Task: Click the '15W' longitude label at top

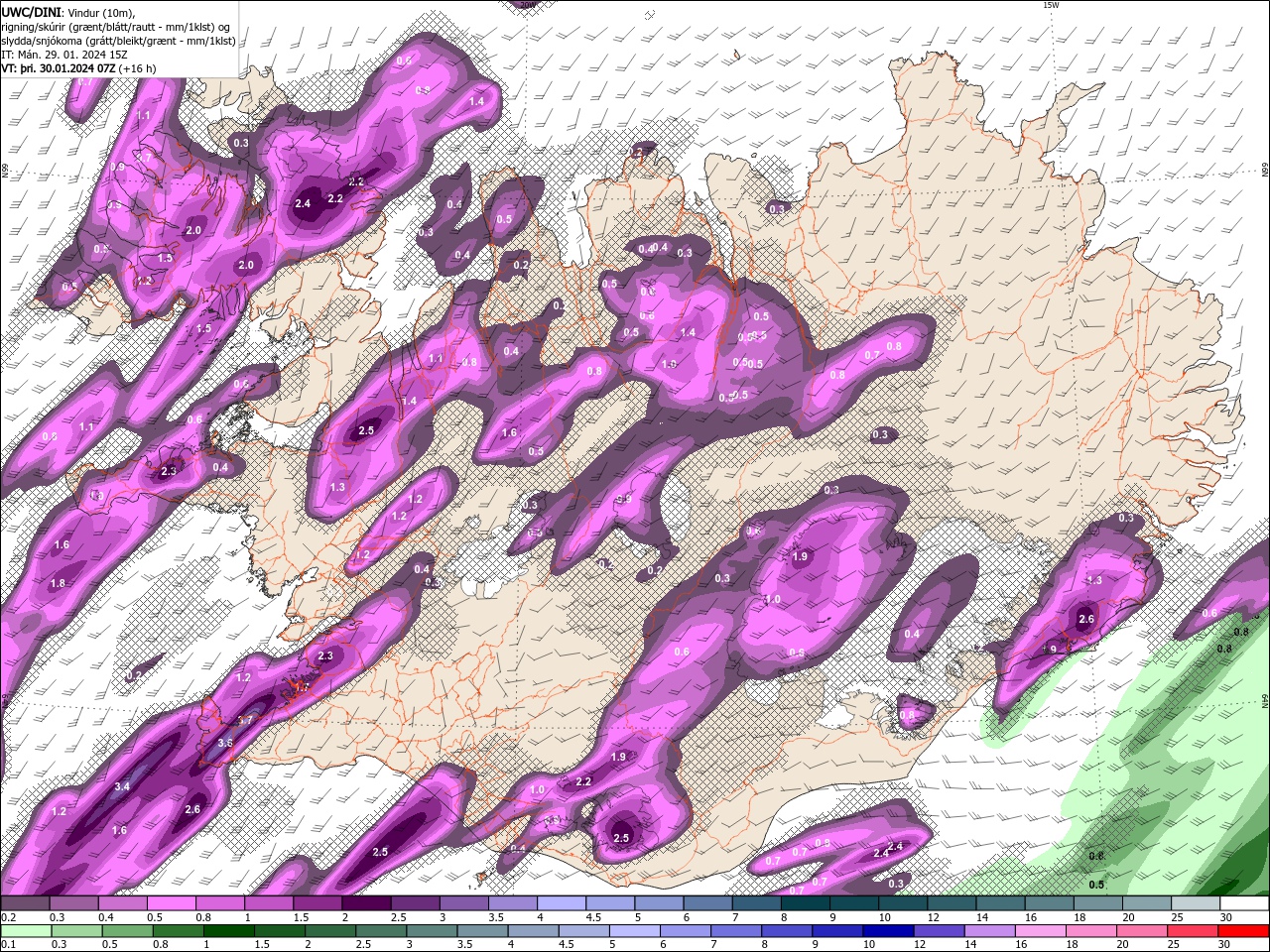Action: pyautogui.click(x=1050, y=5)
